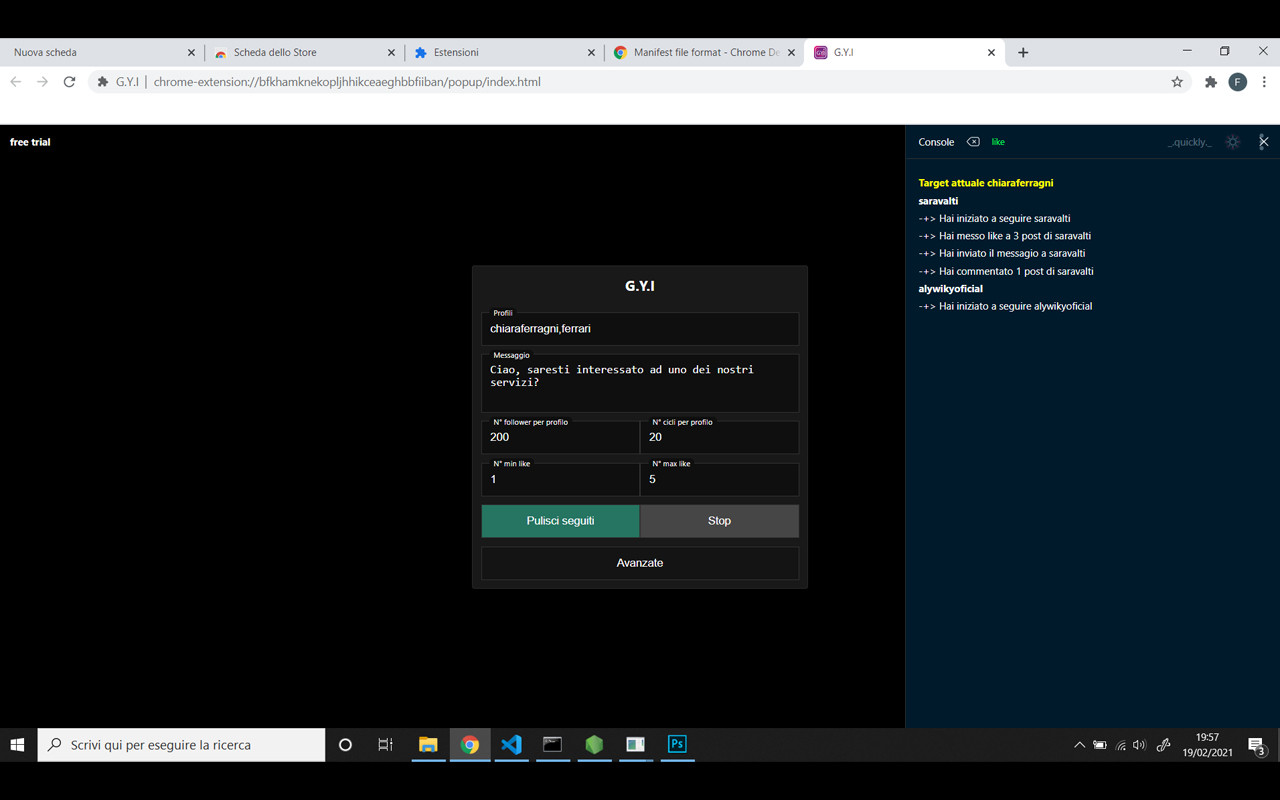Reload the G.Y.I page
This screenshot has height=800, width=1280.
[x=69, y=82]
